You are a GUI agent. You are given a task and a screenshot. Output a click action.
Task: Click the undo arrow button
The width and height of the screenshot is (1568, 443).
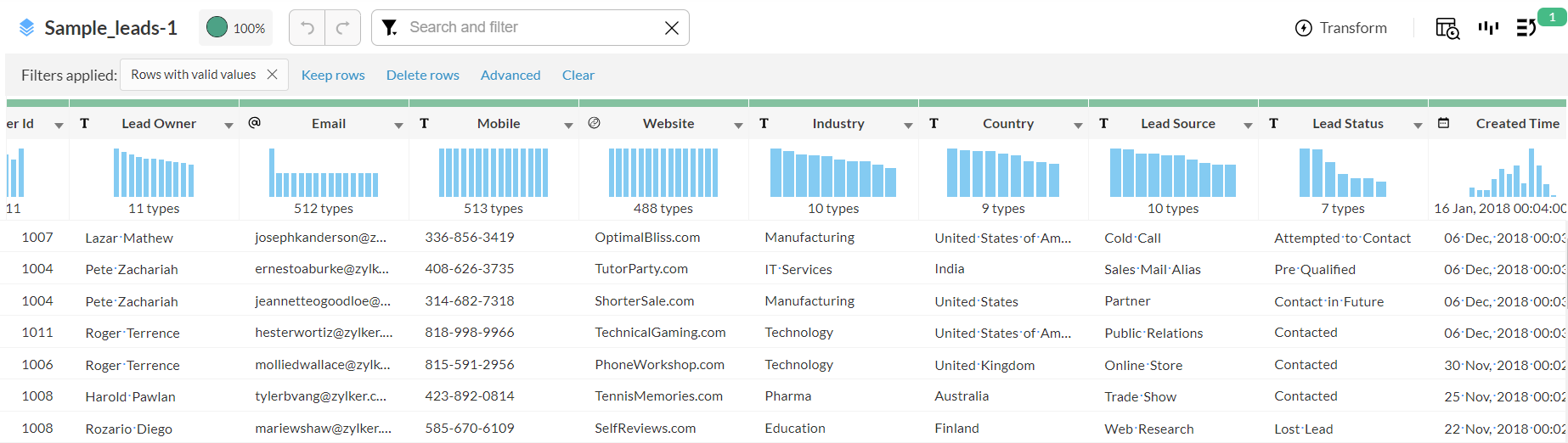(x=307, y=28)
